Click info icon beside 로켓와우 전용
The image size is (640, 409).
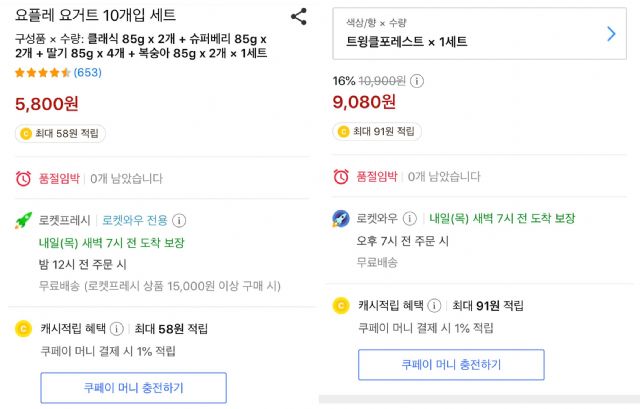[x=179, y=220]
